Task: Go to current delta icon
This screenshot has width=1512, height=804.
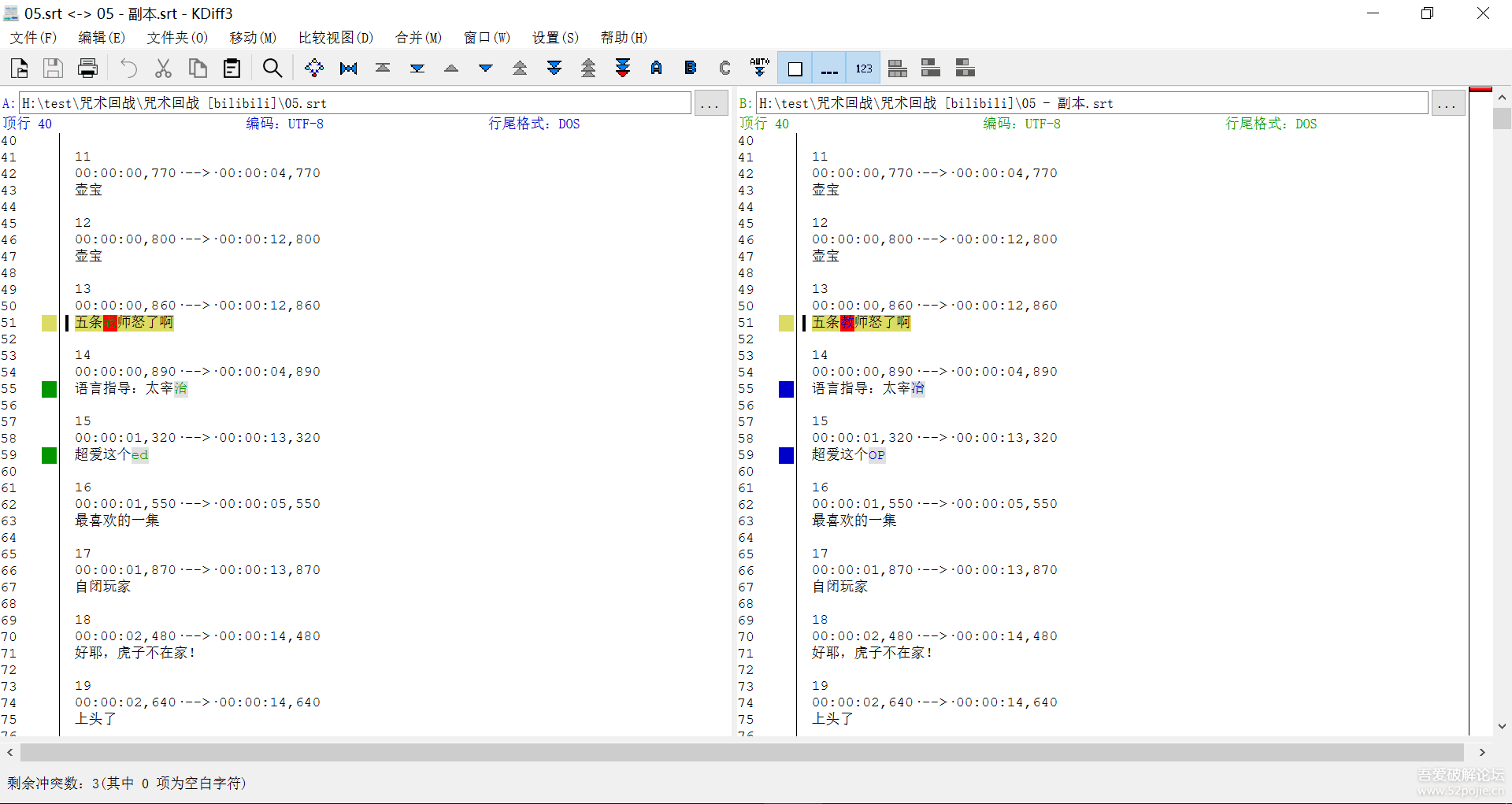Action: [313, 69]
